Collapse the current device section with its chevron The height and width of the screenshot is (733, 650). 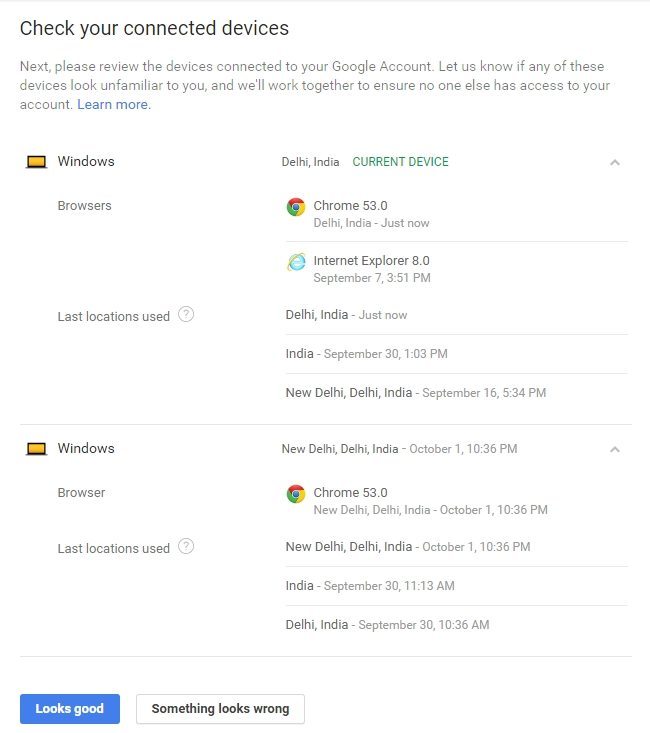(x=615, y=162)
